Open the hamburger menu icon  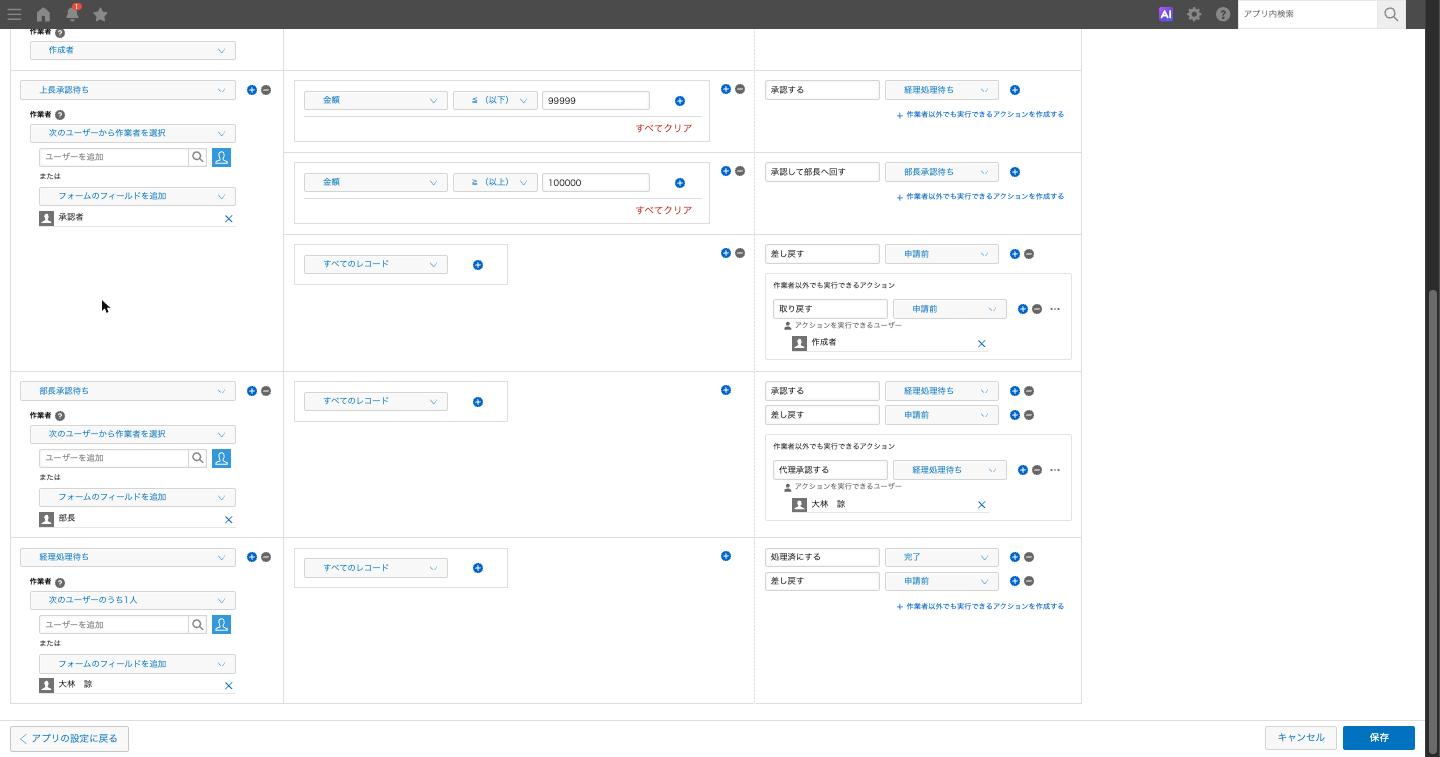(14, 14)
